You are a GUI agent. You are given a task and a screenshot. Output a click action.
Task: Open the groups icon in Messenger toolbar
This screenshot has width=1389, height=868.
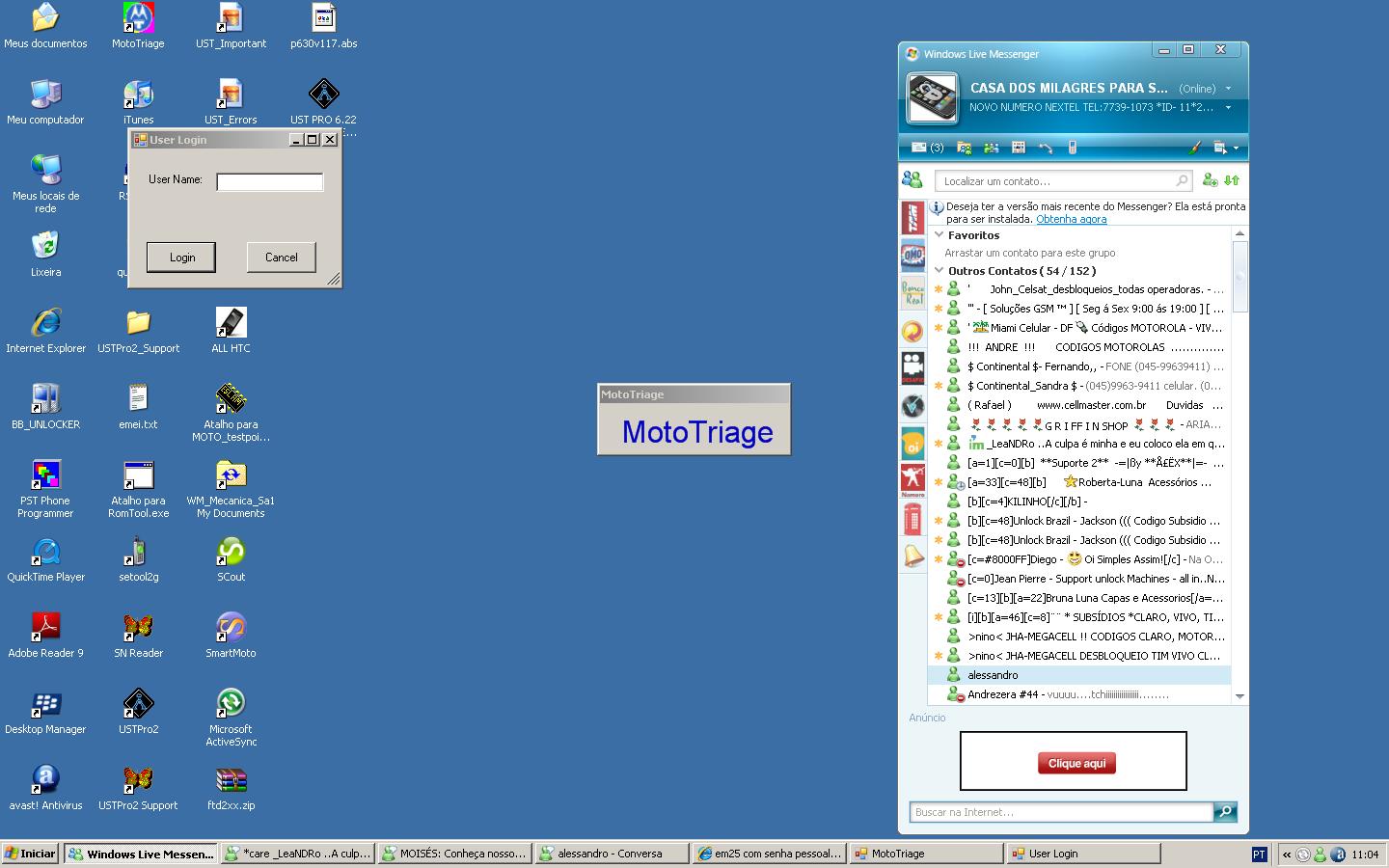pyautogui.click(x=991, y=148)
